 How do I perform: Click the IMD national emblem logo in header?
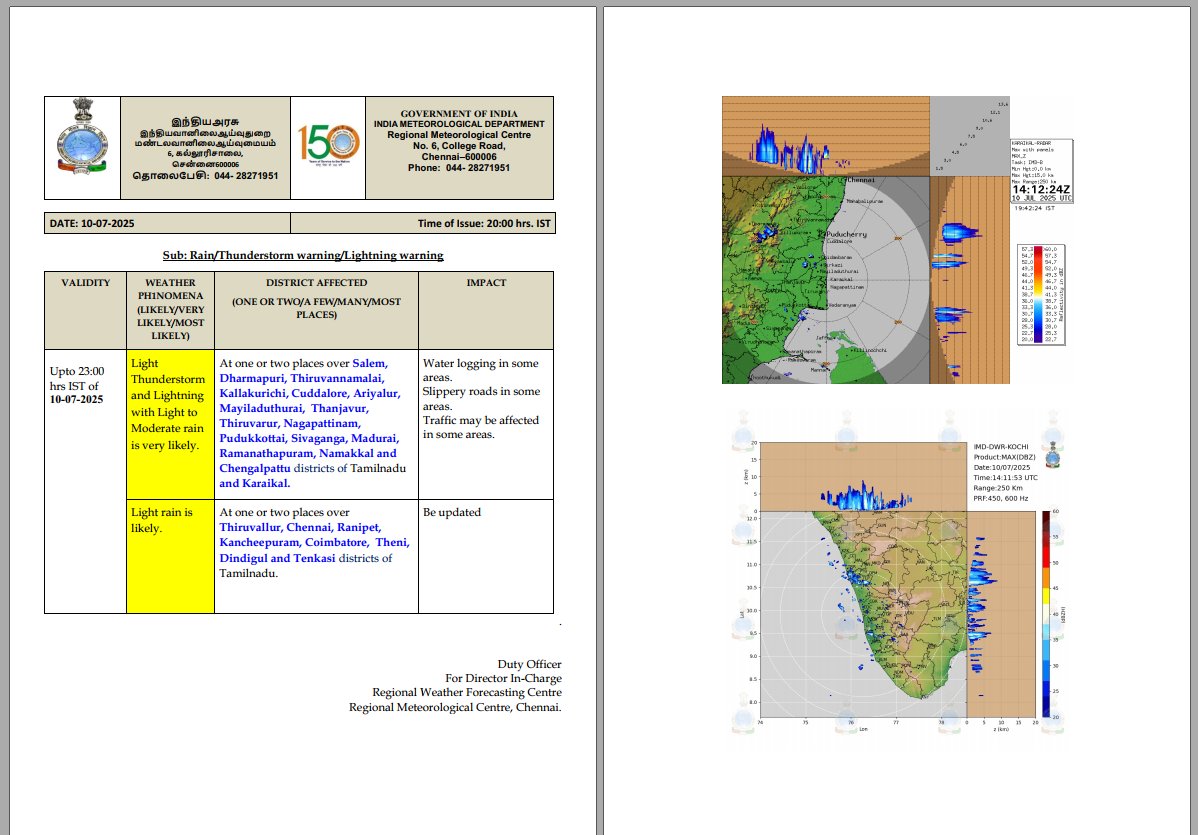[x=83, y=136]
